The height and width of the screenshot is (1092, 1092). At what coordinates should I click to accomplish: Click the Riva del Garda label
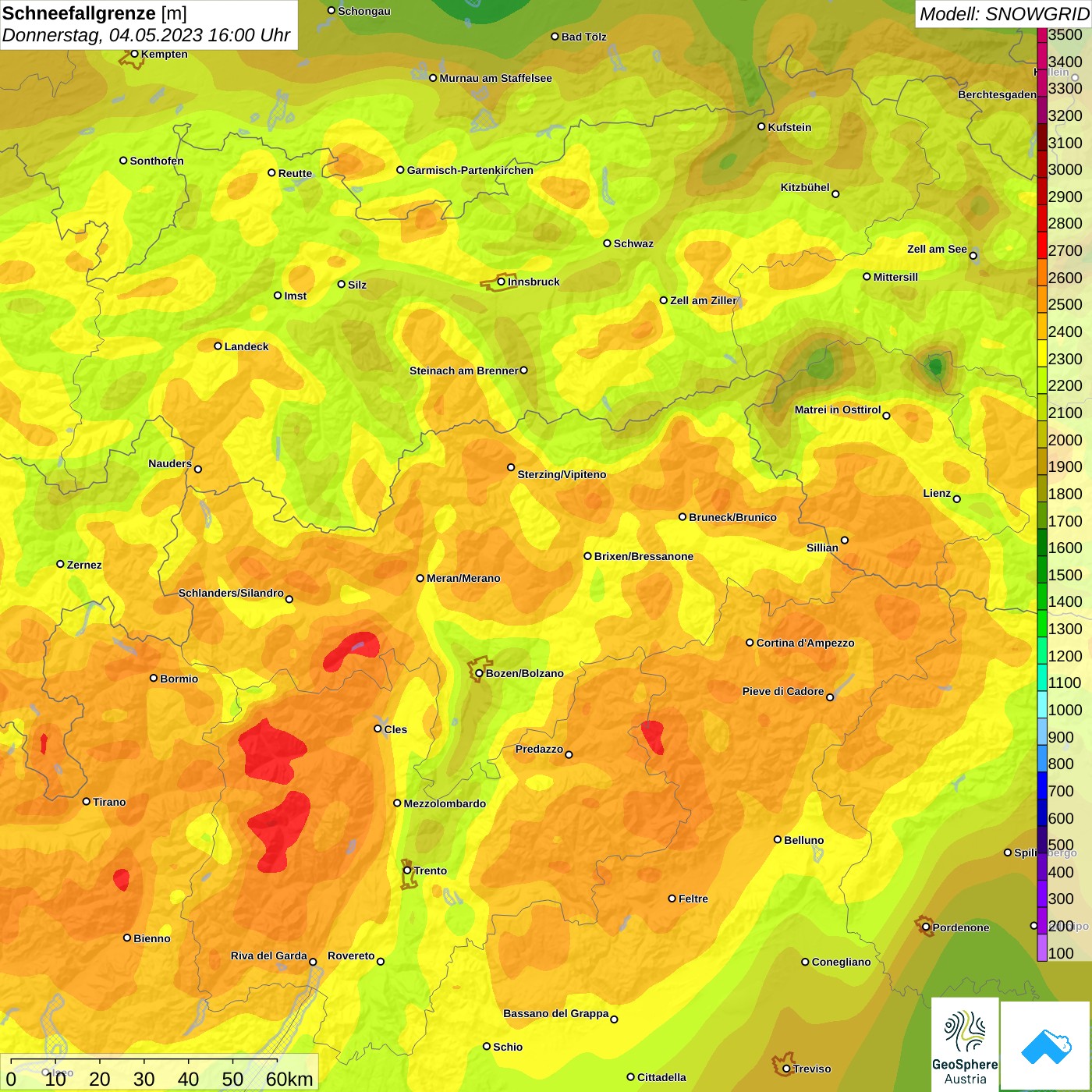(268, 955)
